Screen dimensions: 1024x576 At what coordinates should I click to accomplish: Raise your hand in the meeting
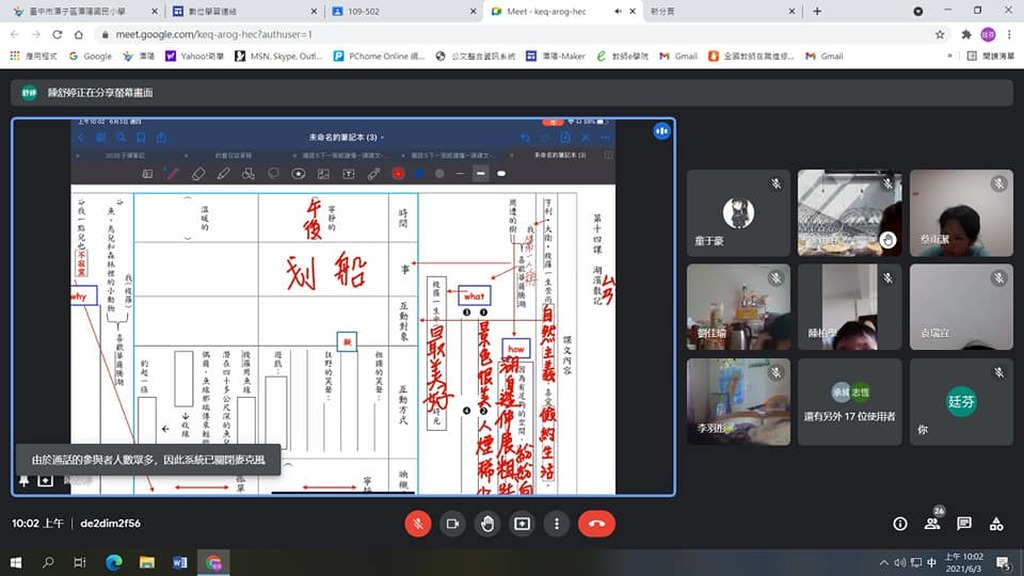(x=487, y=524)
